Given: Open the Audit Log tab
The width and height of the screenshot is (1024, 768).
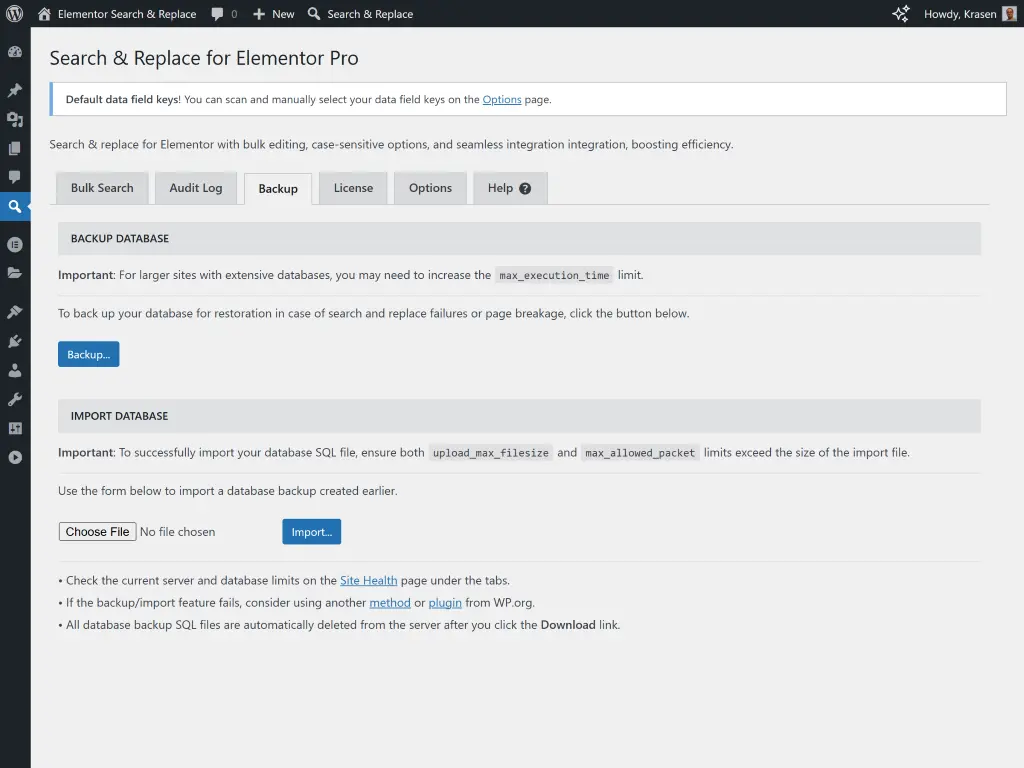Looking at the screenshot, I should click(196, 188).
